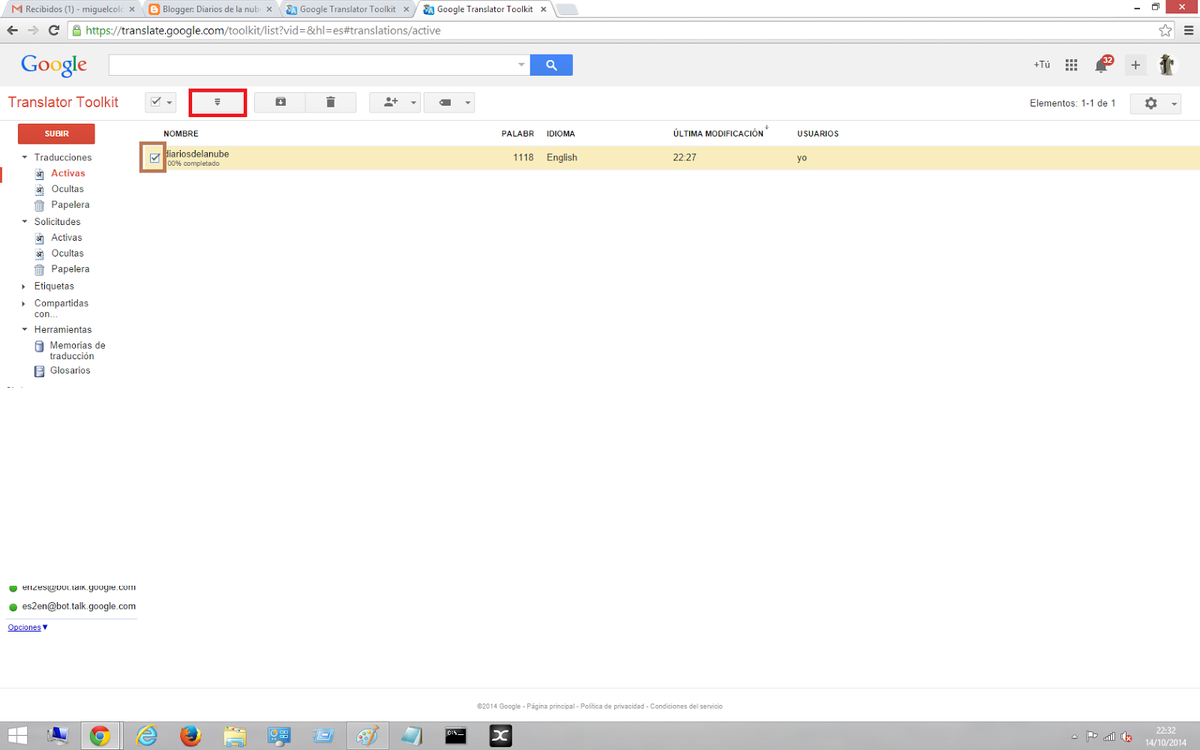Screen dimensions: 1200x750
Task: Open notifications bell showing 32
Action: click(1102, 65)
